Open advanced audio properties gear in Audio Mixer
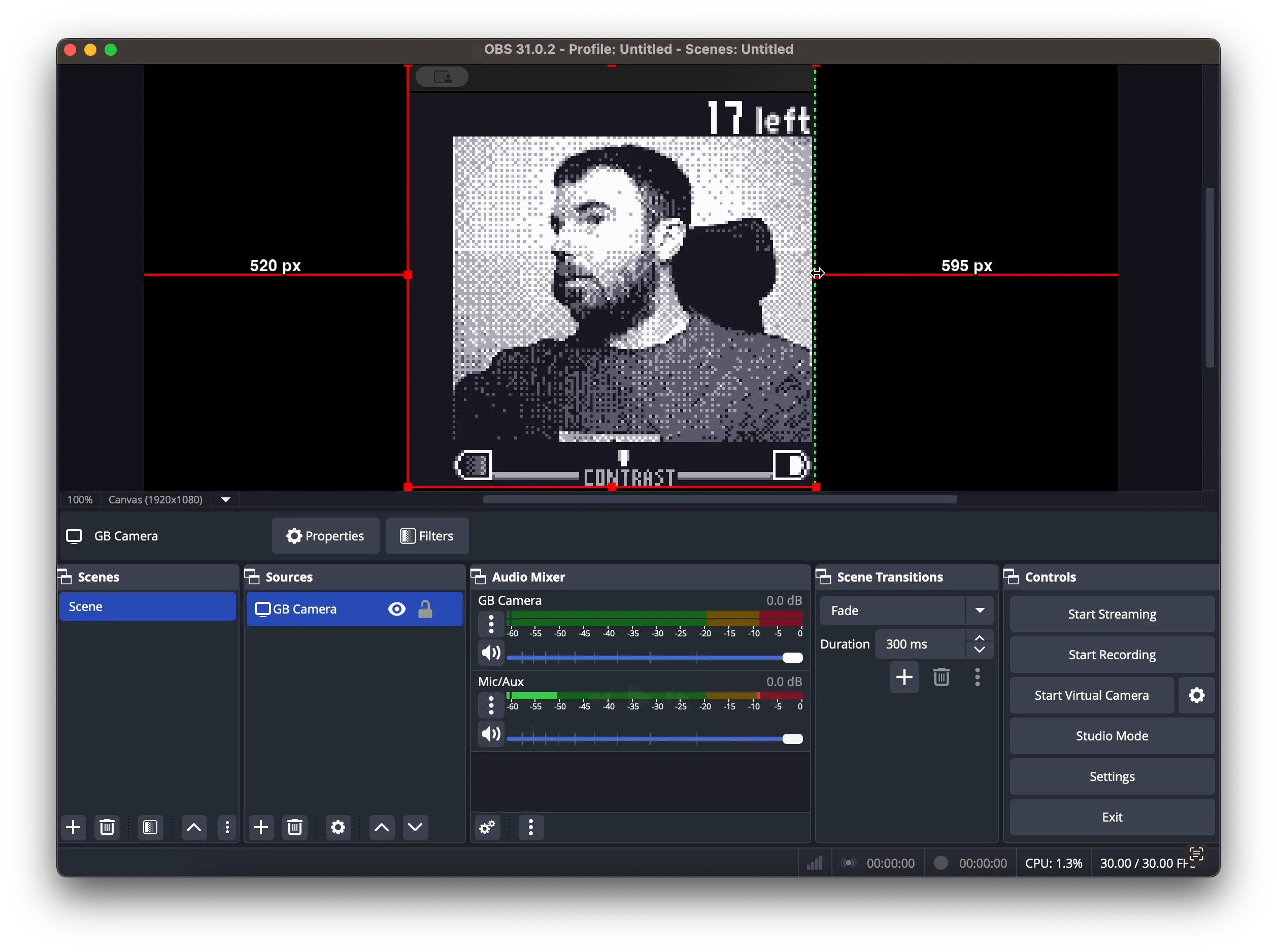 (x=487, y=827)
